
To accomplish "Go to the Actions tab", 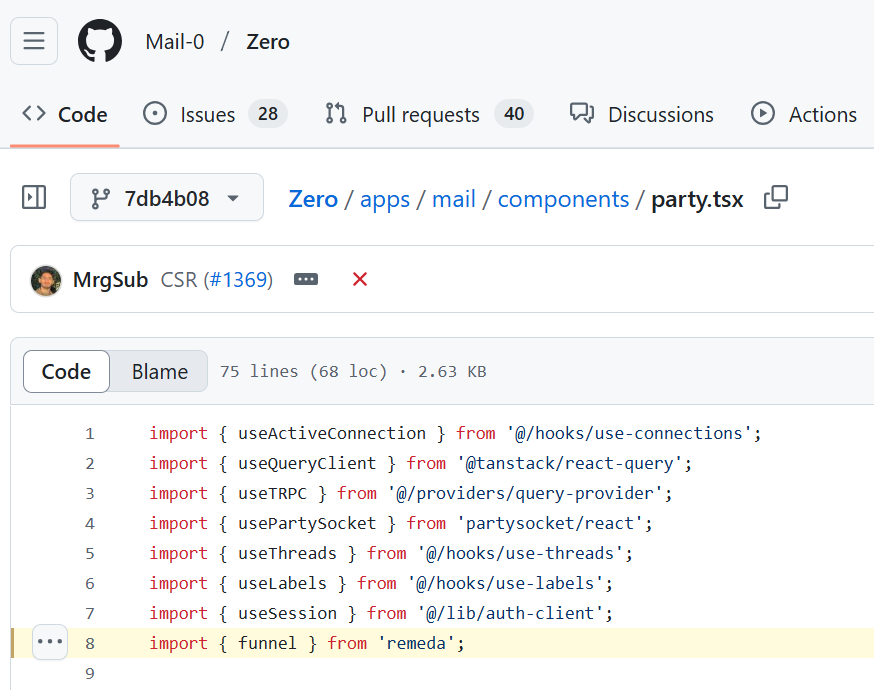I will (804, 114).
